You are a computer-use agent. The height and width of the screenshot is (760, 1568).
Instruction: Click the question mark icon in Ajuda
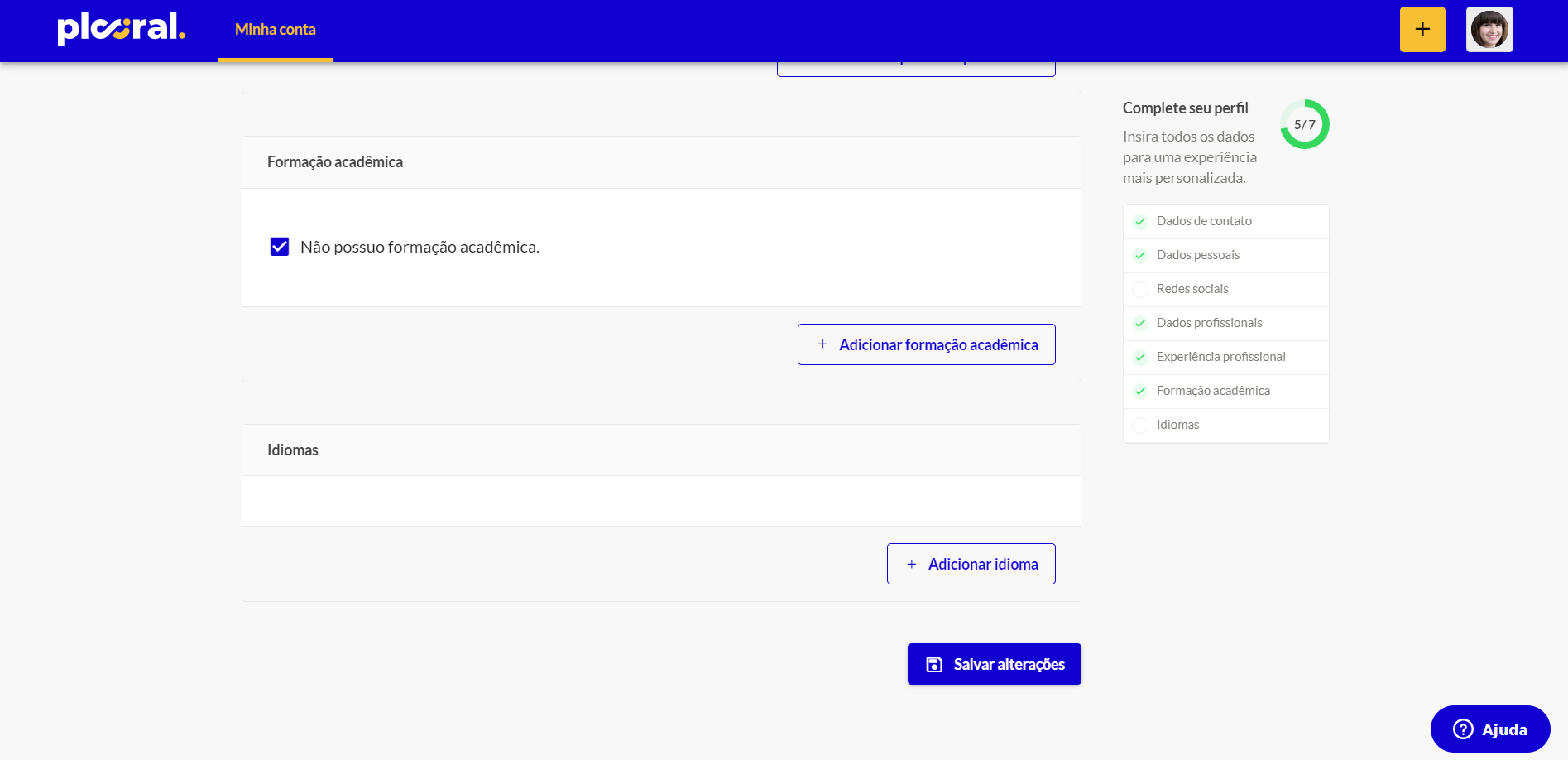(1463, 729)
